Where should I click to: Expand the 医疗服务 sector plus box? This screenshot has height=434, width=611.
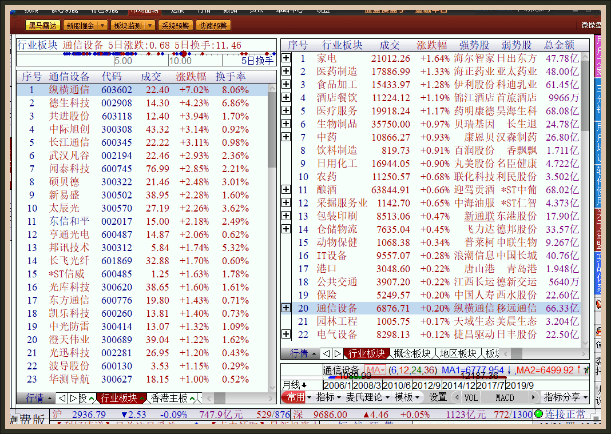(286, 110)
